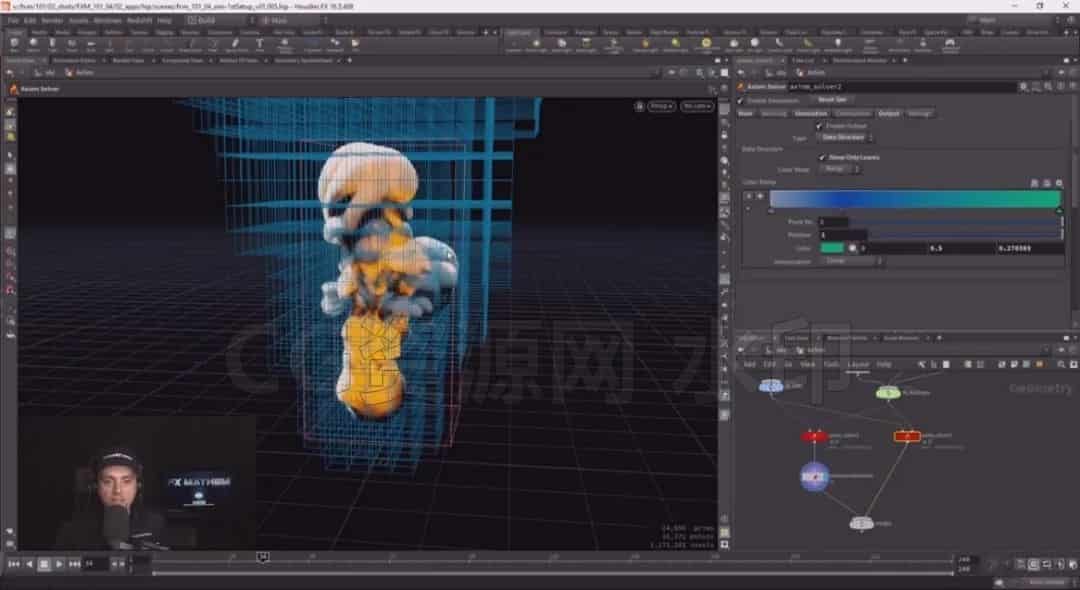The image size is (1080, 590).
Task: Select the orange-outlined red node in the network
Action: [x=907, y=436]
